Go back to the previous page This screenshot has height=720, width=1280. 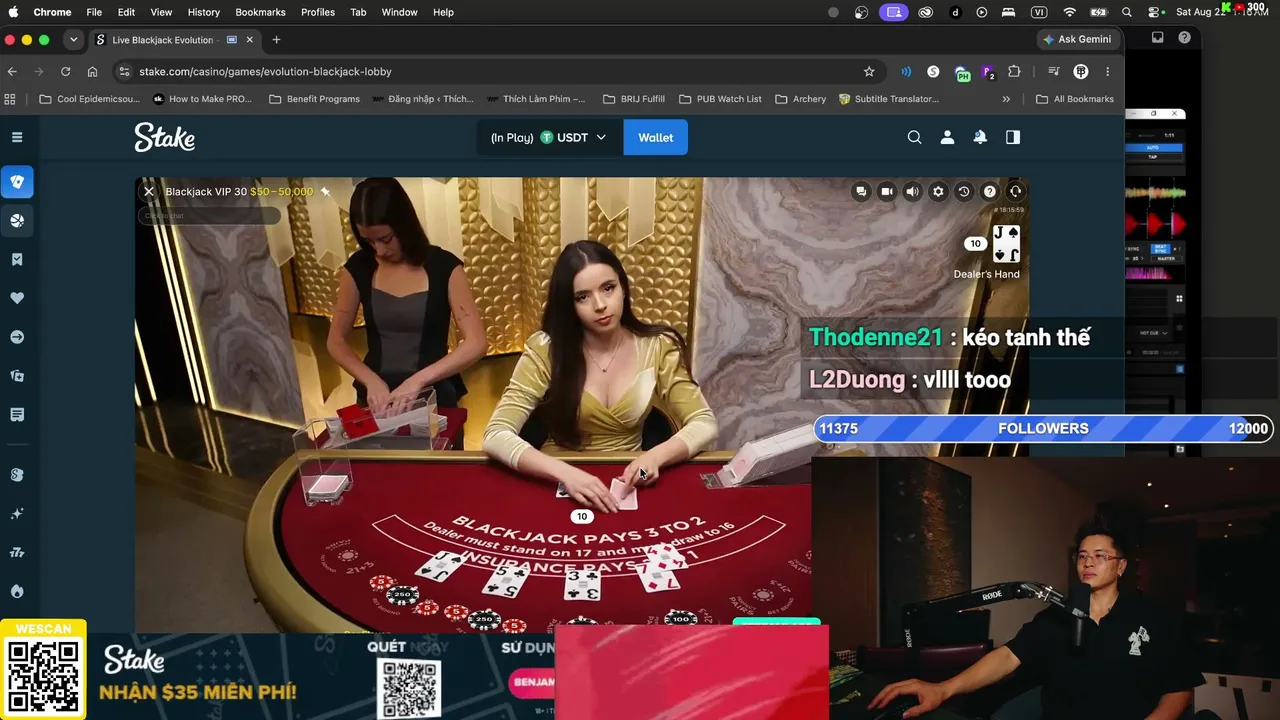(12, 72)
